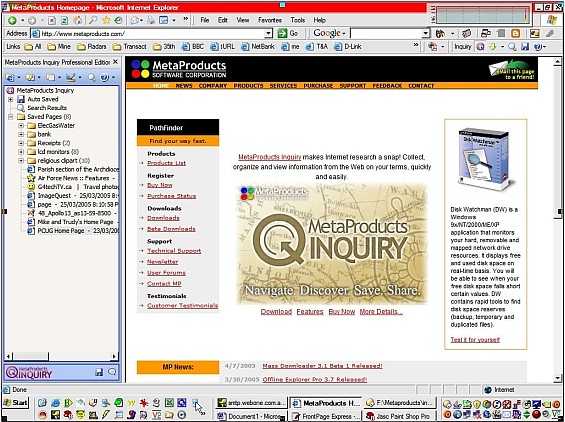This screenshot has width=565, height=422.
Task: Click the Email this page to a friend icon
Action: tap(511, 70)
